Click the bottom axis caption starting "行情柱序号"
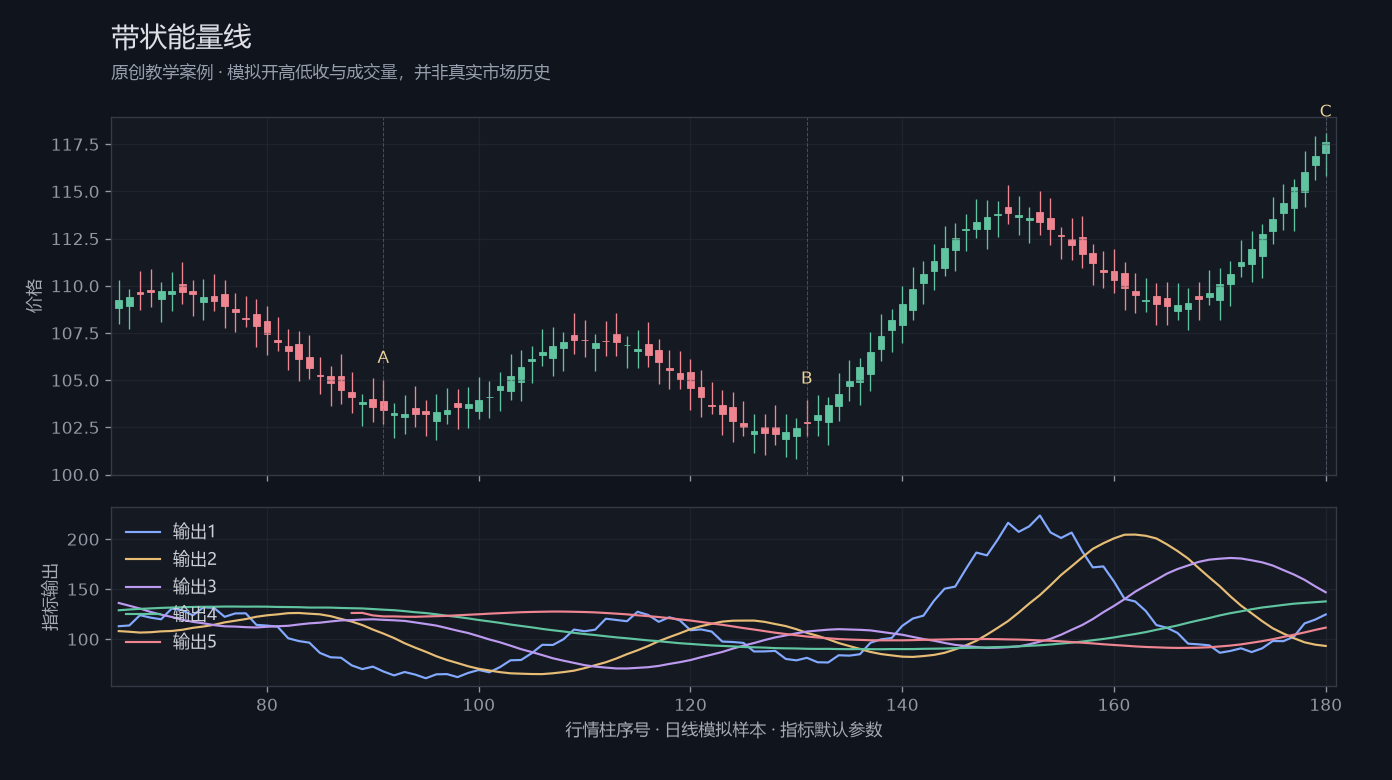 (x=724, y=730)
